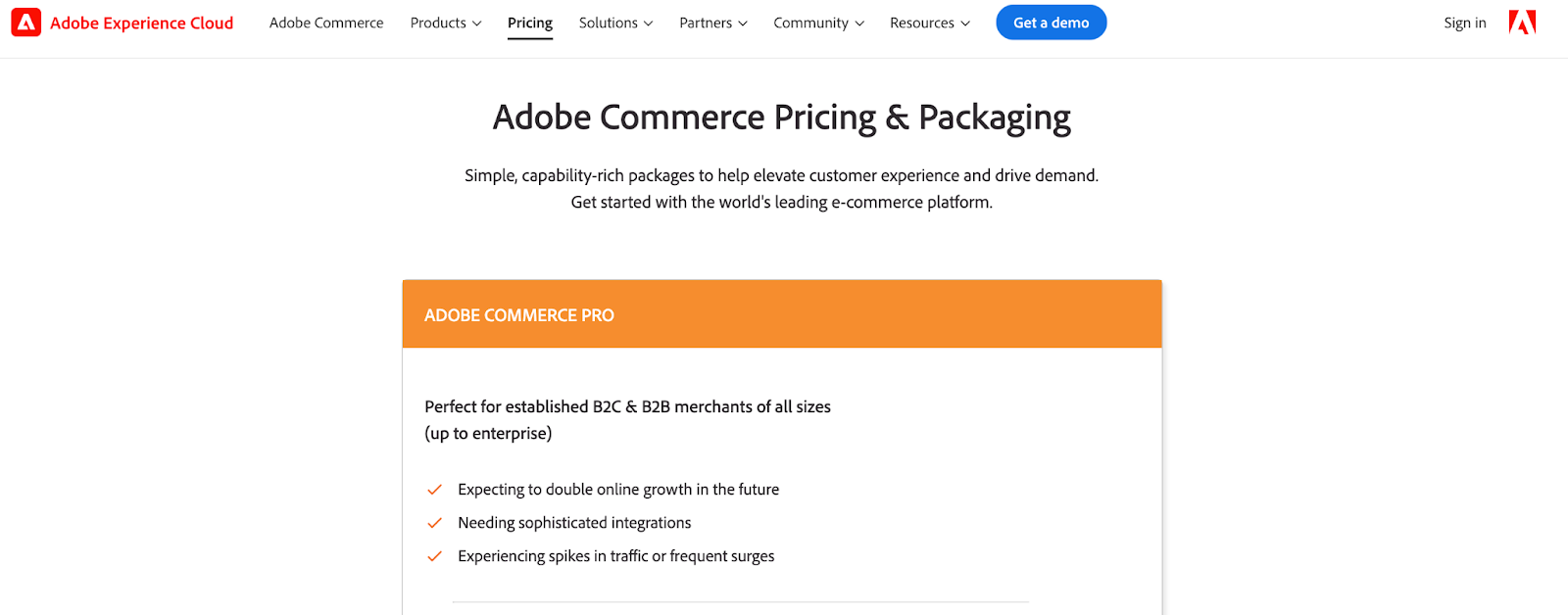Click 'Experiencing spikes in traffic' list item text
The width and height of the screenshot is (1568, 615).
pos(615,556)
